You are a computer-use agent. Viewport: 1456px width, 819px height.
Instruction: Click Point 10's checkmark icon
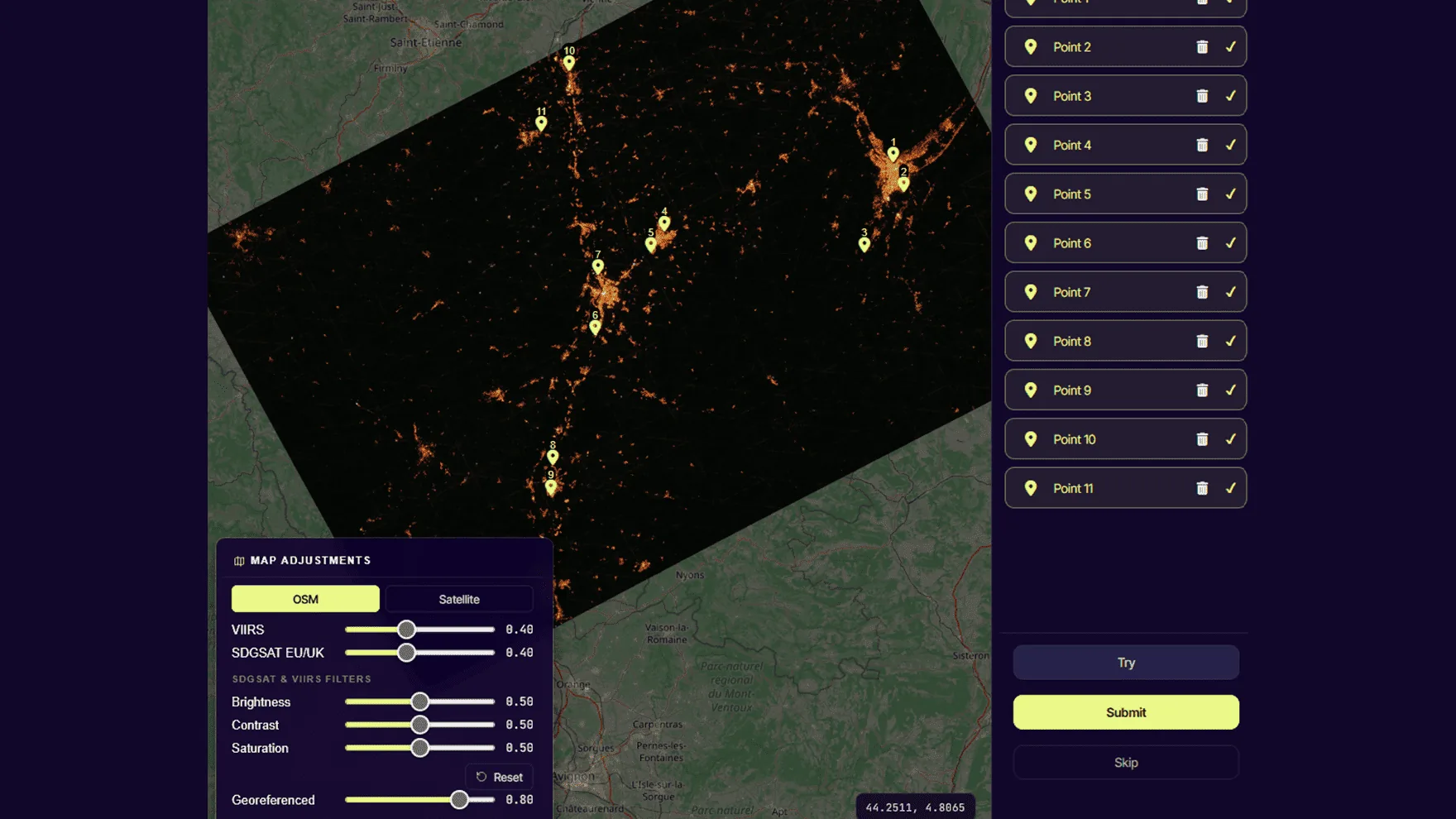click(1230, 439)
